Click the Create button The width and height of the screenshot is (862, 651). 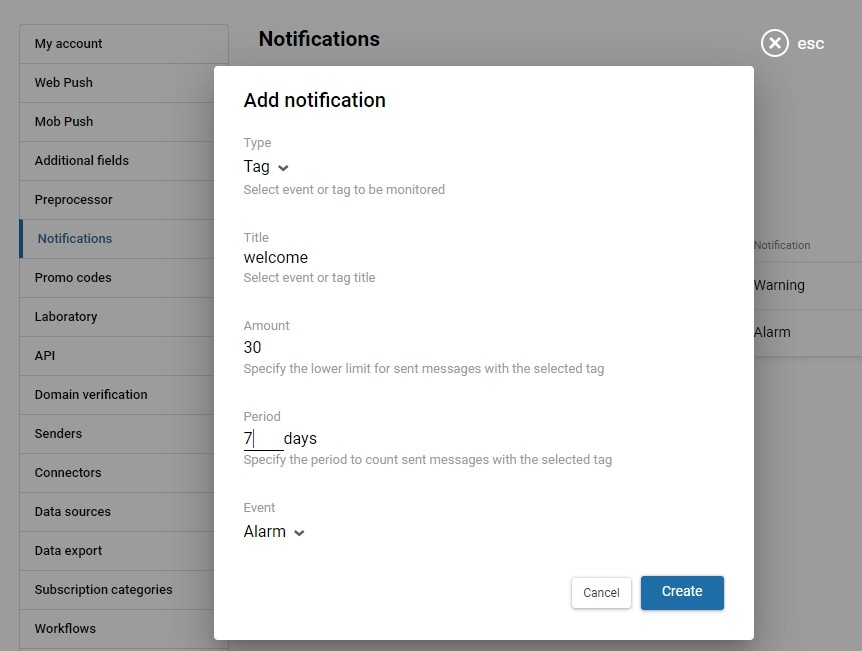pyautogui.click(x=682, y=592)
